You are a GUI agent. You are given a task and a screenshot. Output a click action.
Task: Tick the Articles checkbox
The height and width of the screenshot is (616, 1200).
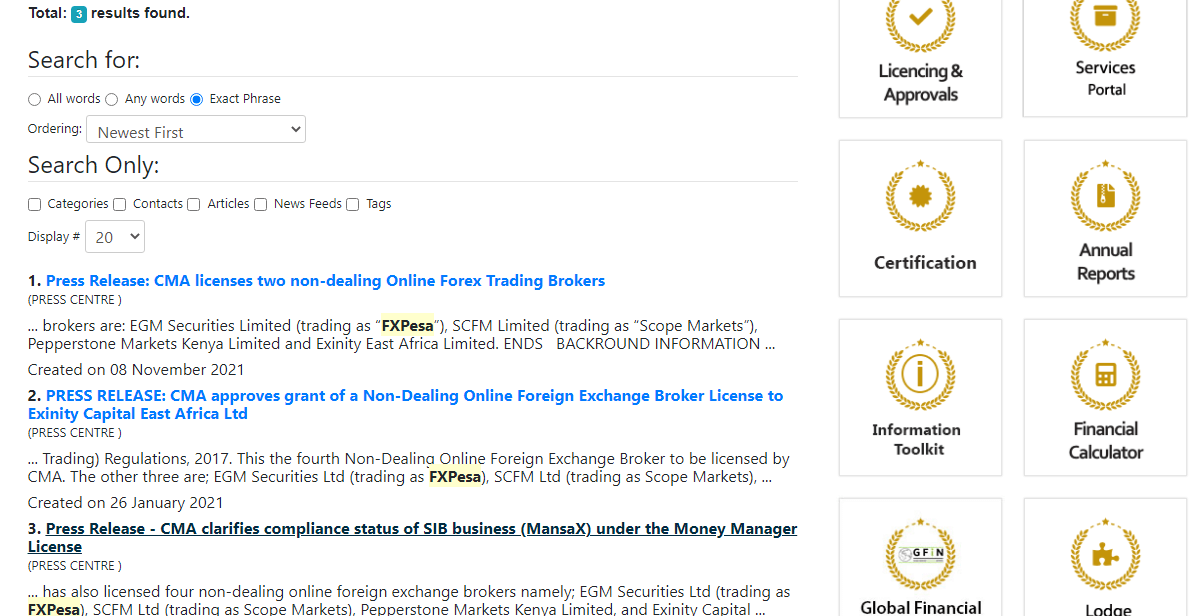click(x=194, y=204)
